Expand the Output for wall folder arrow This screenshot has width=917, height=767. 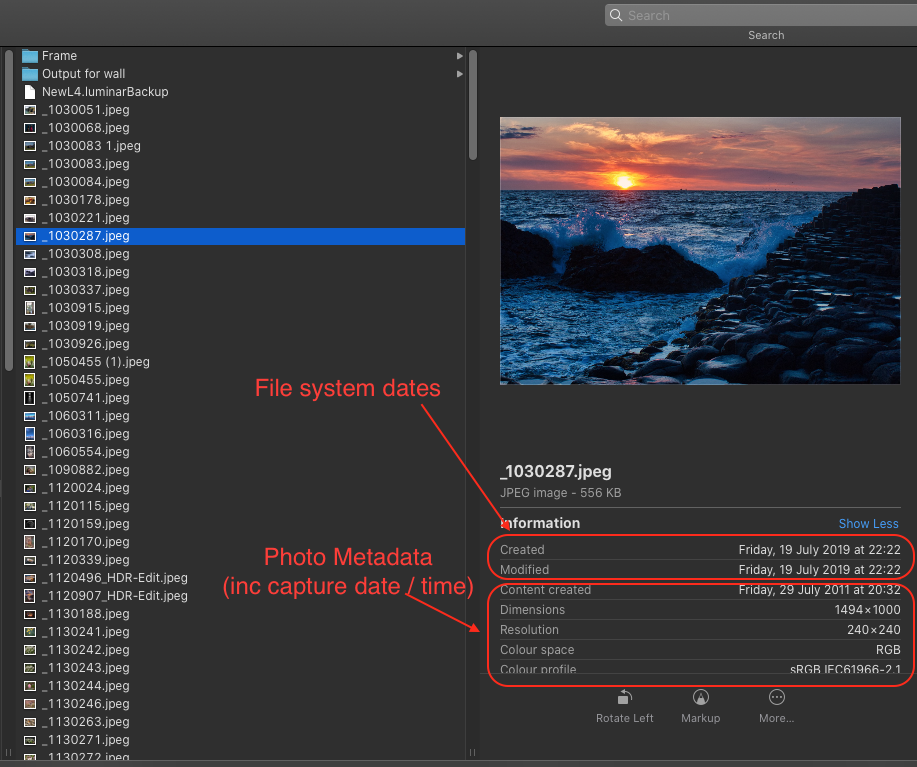click(x=459, y=74)
